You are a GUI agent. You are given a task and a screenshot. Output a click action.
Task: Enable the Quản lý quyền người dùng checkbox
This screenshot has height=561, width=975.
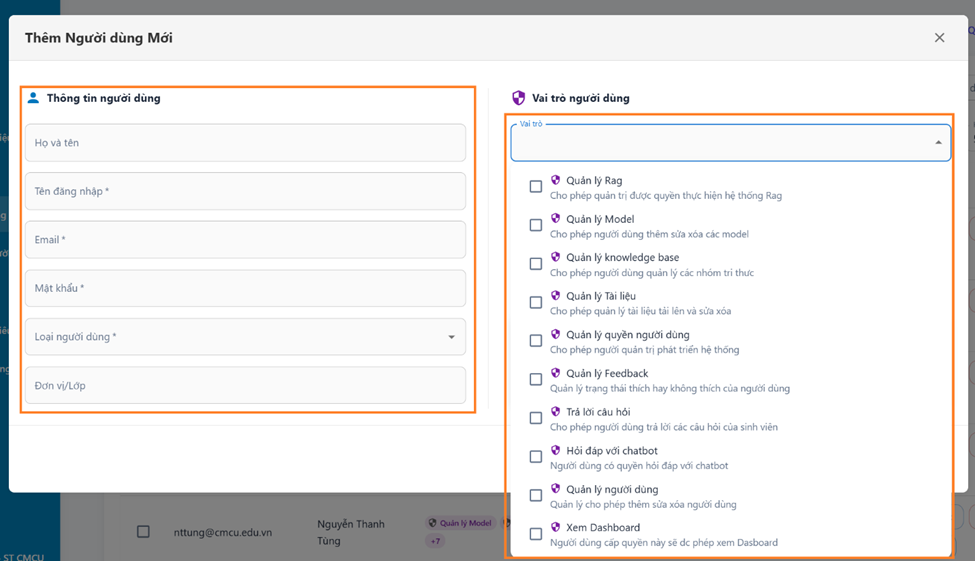536,341
